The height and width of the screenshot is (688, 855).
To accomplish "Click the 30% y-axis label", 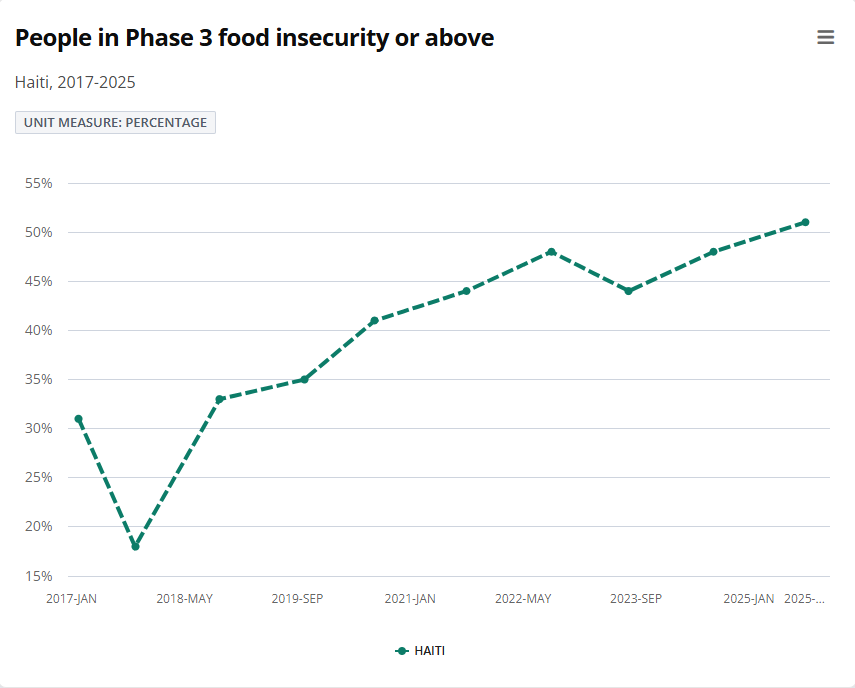I will click(x=38, y=429).
